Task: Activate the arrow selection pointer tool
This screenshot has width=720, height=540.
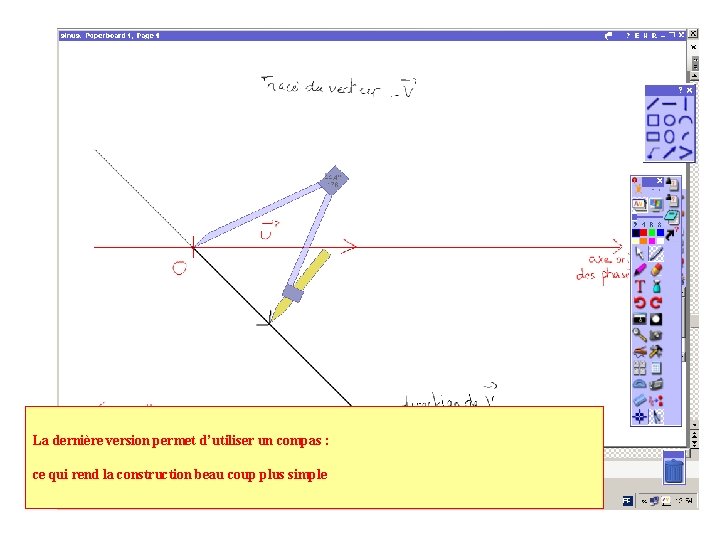Action: pyautogui.click(x=639, y=254)
